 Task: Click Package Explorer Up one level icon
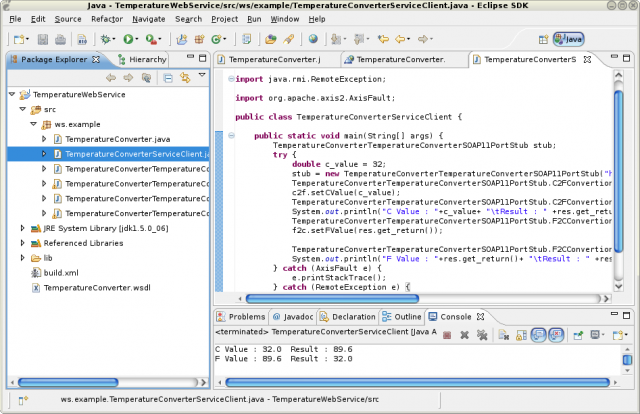[x=146, y=78]
